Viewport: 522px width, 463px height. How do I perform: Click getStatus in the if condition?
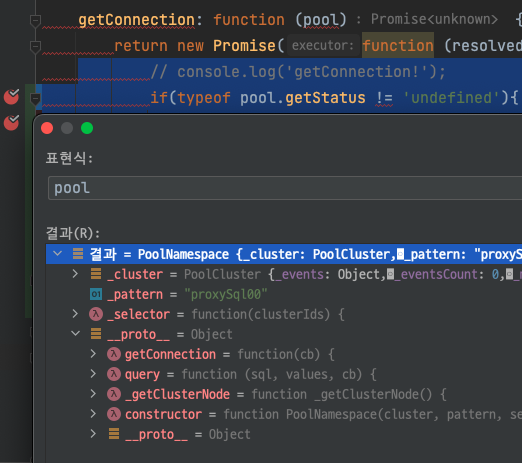[325, 98]
